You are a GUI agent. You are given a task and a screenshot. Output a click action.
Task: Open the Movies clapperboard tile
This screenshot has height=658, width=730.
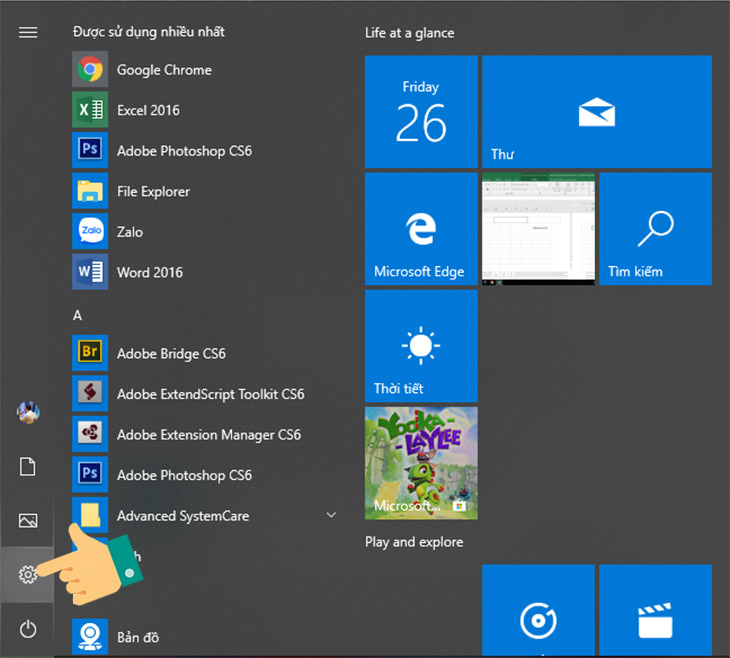point(656,610)
